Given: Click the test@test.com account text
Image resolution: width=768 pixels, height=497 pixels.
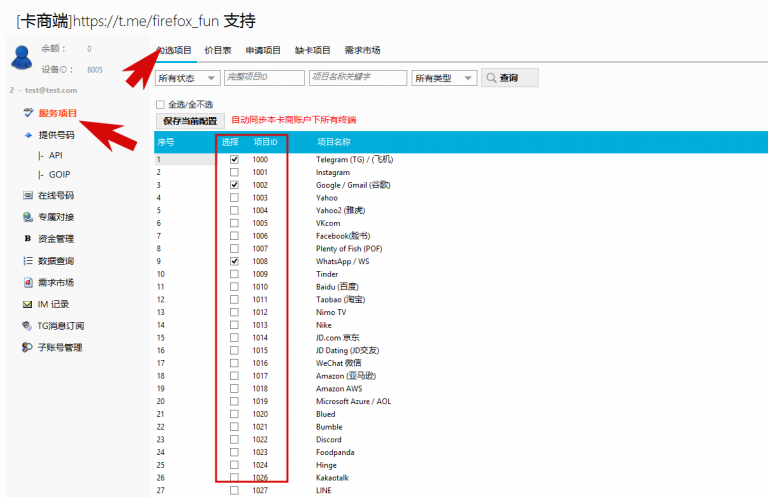Looking at the screenshot, I should (51, 90).
